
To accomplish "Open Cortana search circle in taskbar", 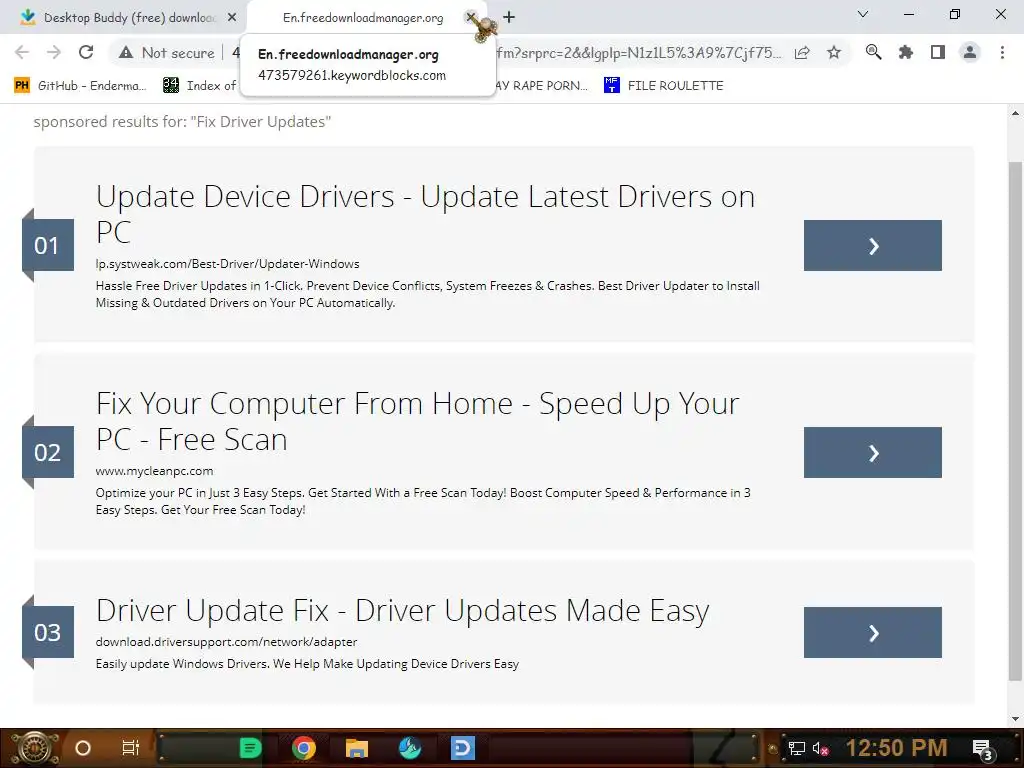I will (x=83, y=748).
